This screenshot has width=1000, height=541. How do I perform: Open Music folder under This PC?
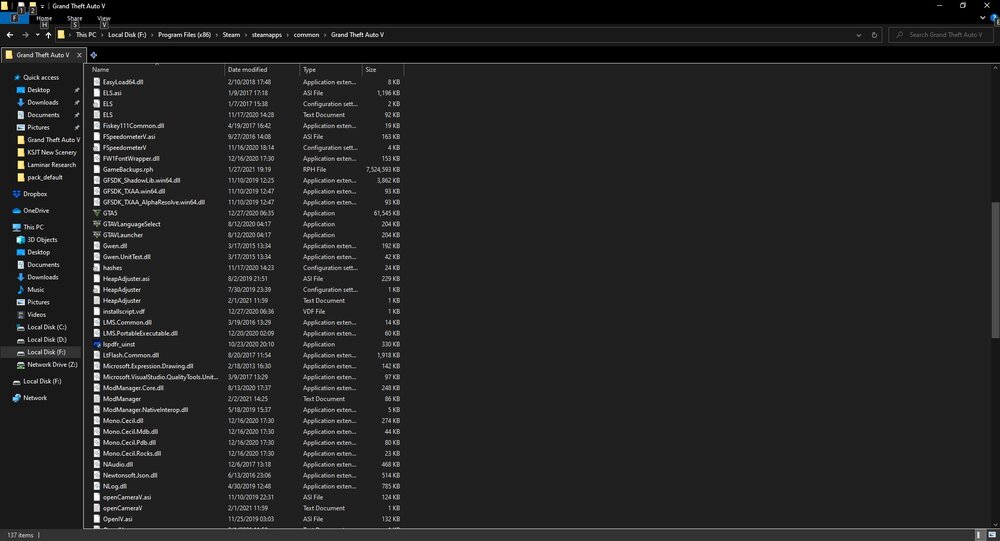click(36, 290)
